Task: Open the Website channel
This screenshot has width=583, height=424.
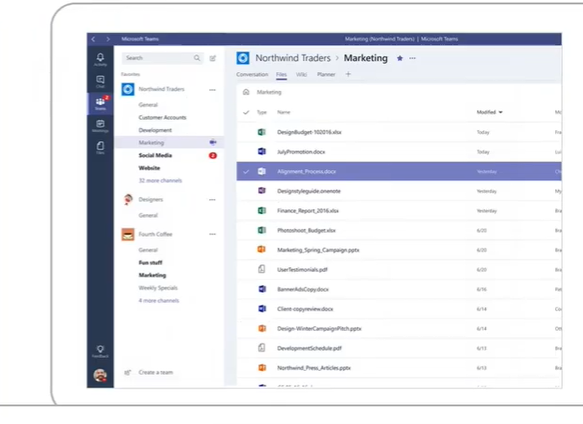Action: click(149, 168)
